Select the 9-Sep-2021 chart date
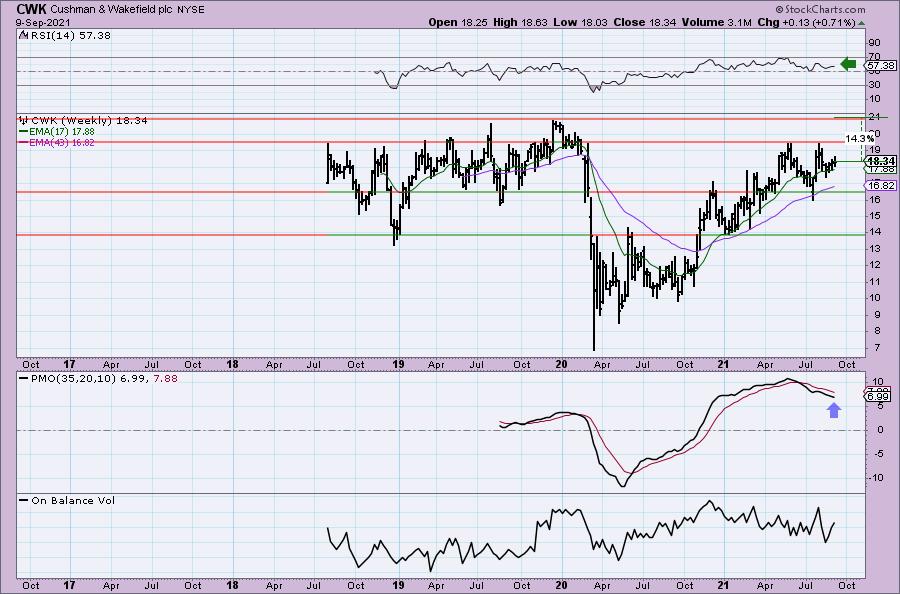This screenshot has width=900, height=594. tap(43, 23)
